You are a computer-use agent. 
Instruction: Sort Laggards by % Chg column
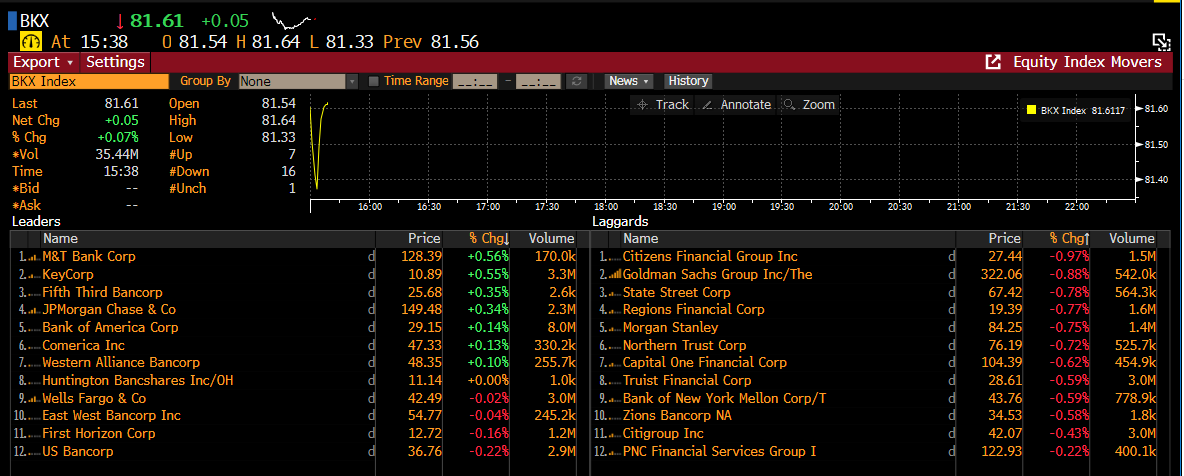click(1068, 239)
